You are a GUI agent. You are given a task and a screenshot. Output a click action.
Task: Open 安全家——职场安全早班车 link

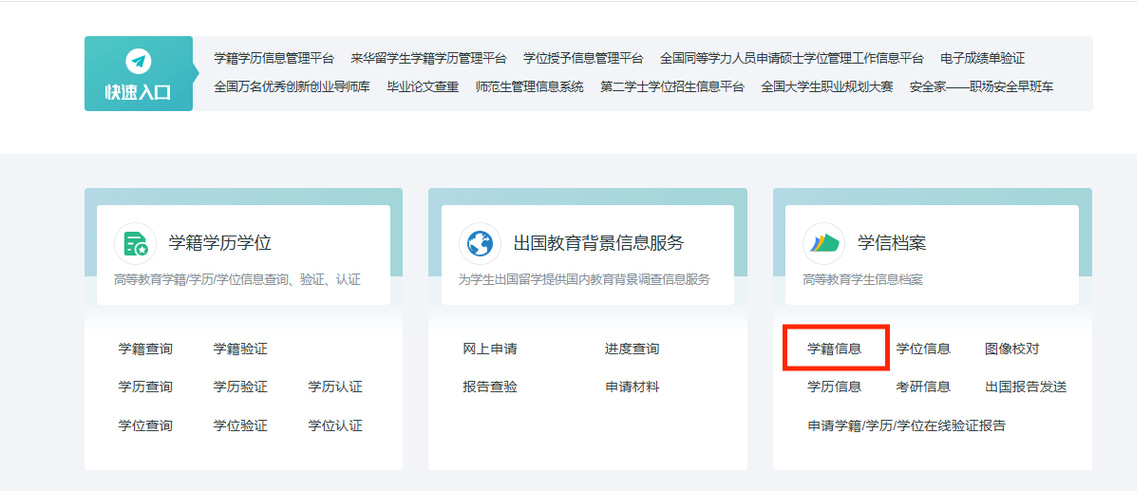[x=982, y=87]
